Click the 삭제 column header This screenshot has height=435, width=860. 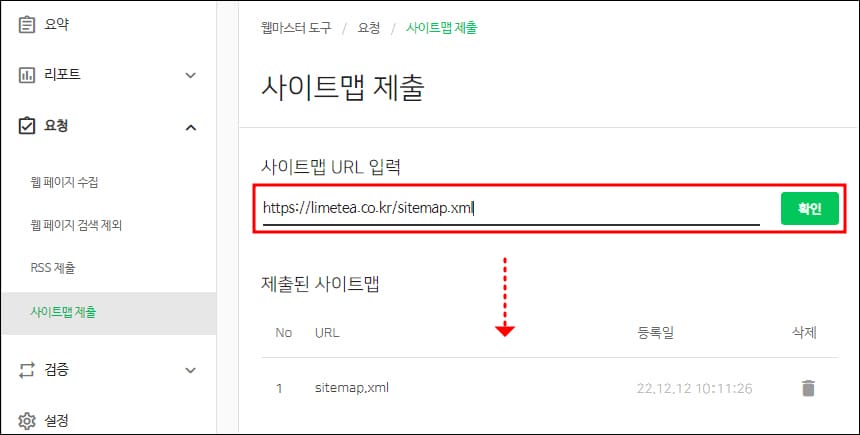coord(805,332)
